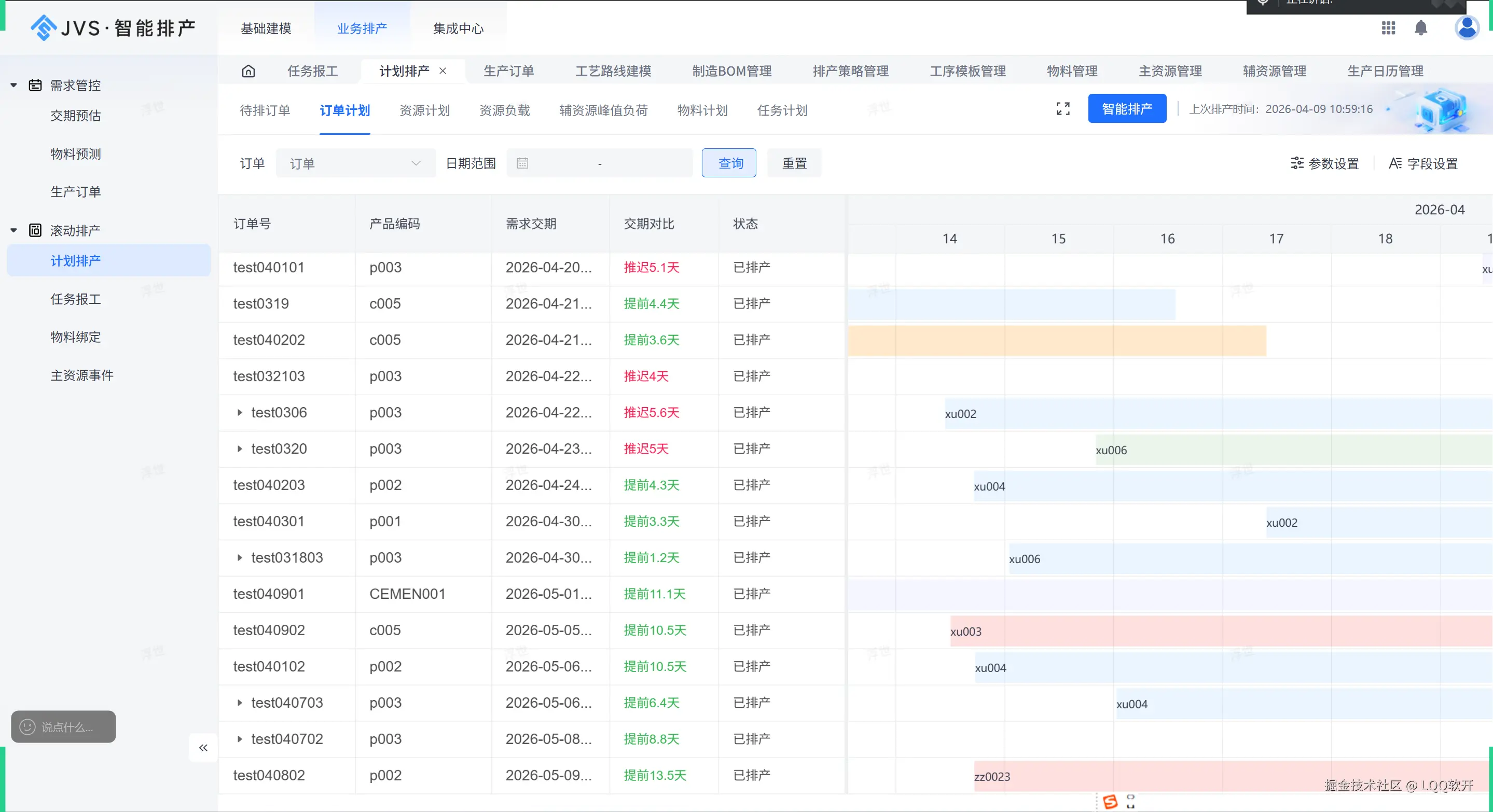Collapse sidebar with double-chevron icon
1493x812 pixels.
coord(203,748)
